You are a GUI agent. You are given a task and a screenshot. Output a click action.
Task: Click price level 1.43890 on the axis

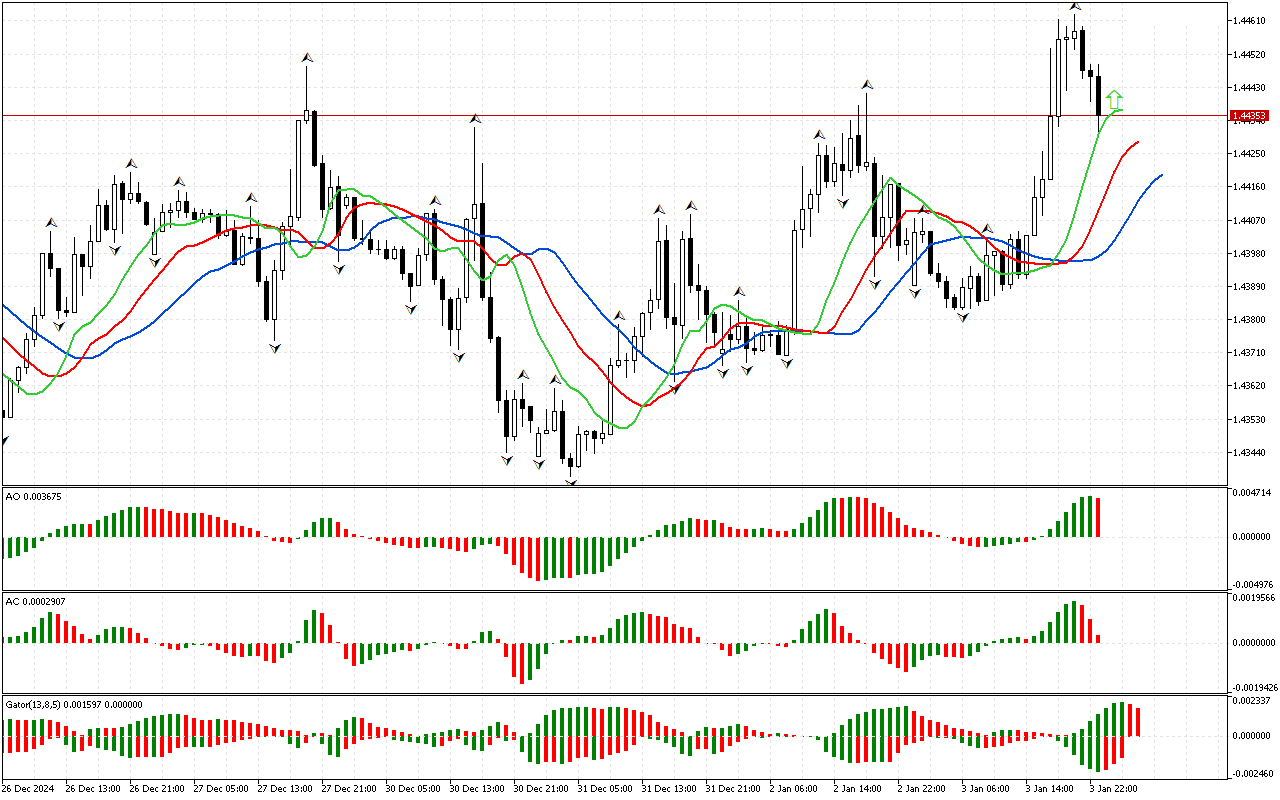[x=1248, y=287]
